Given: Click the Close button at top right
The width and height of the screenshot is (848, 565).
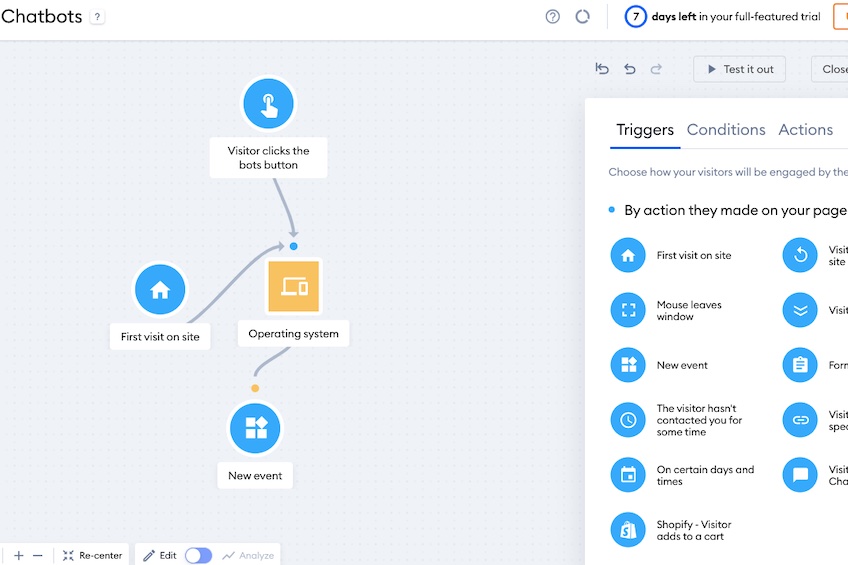Looking at the screenshot, I should 832,69.
